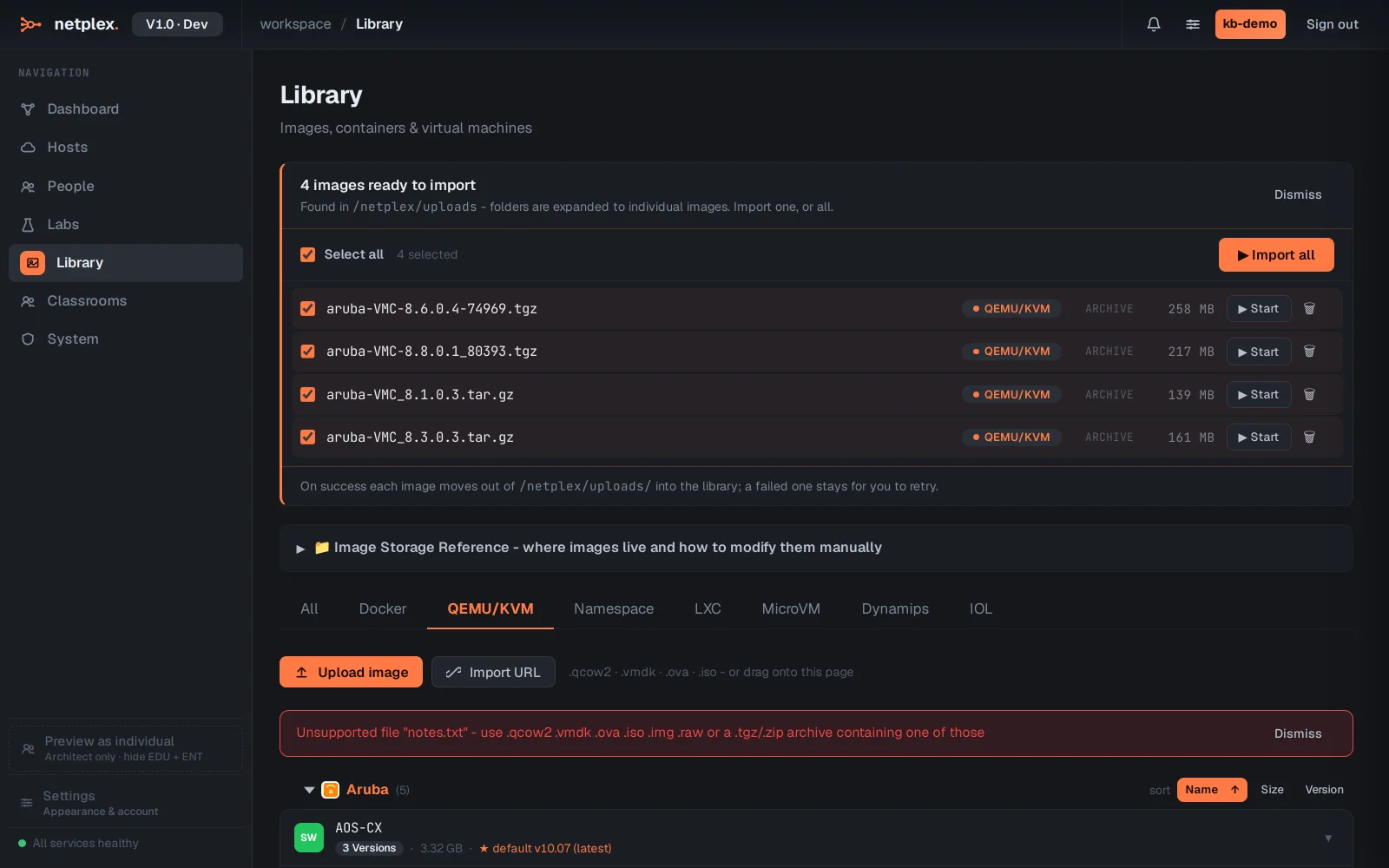Uncheck aruba-VMC_8.1.0.3.tar.gz checkbox

[307, 395]
